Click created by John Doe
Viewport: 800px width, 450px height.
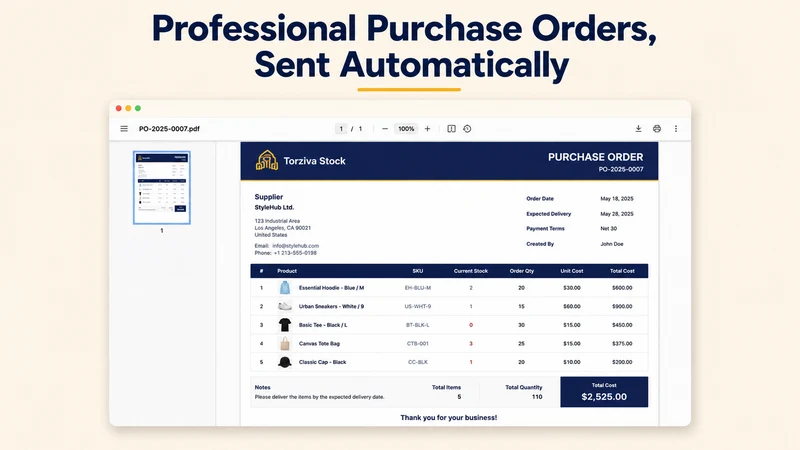pyautogui.click(x=612, y=244)
